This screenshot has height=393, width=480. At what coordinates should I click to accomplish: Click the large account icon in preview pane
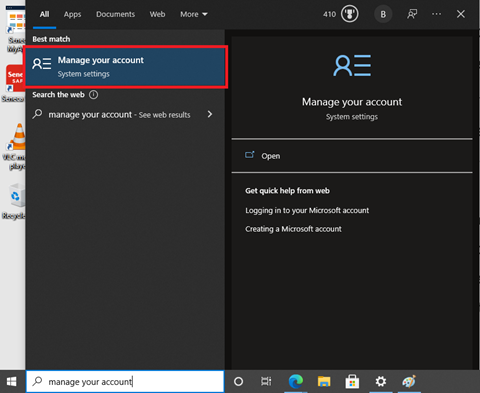point(352,65)
